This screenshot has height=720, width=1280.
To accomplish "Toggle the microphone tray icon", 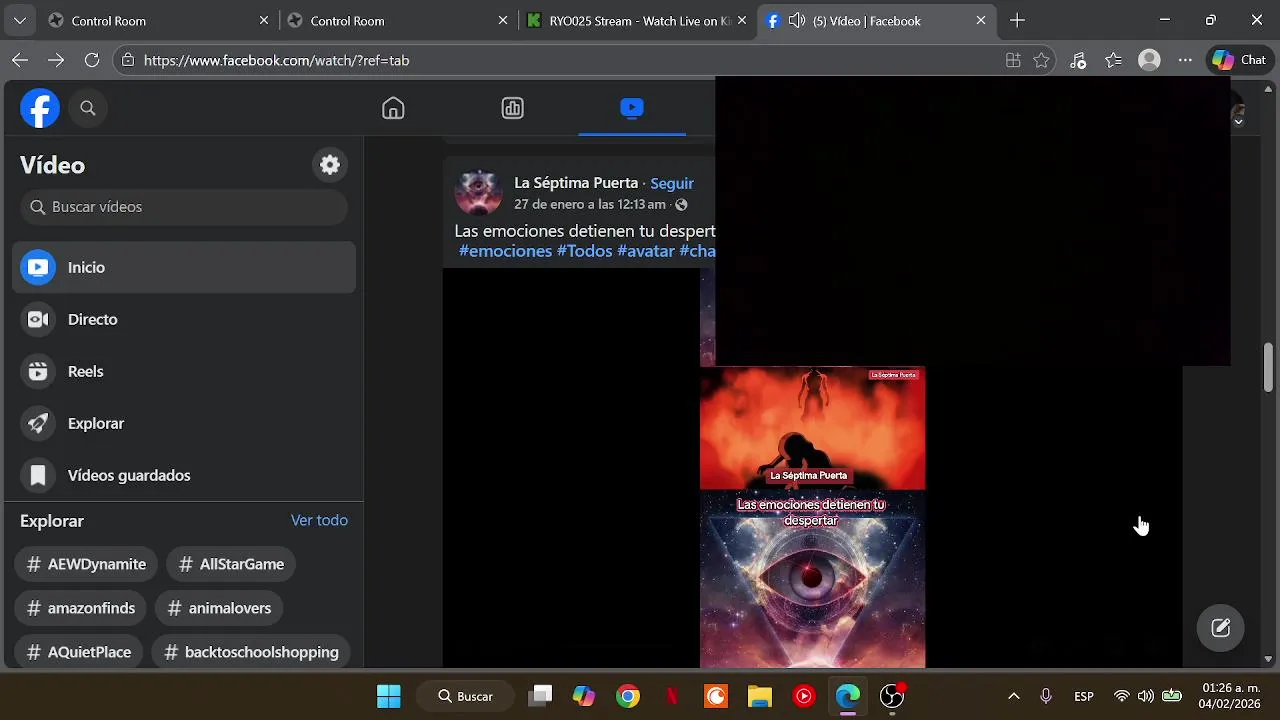I will click(x=1046, y=696).
